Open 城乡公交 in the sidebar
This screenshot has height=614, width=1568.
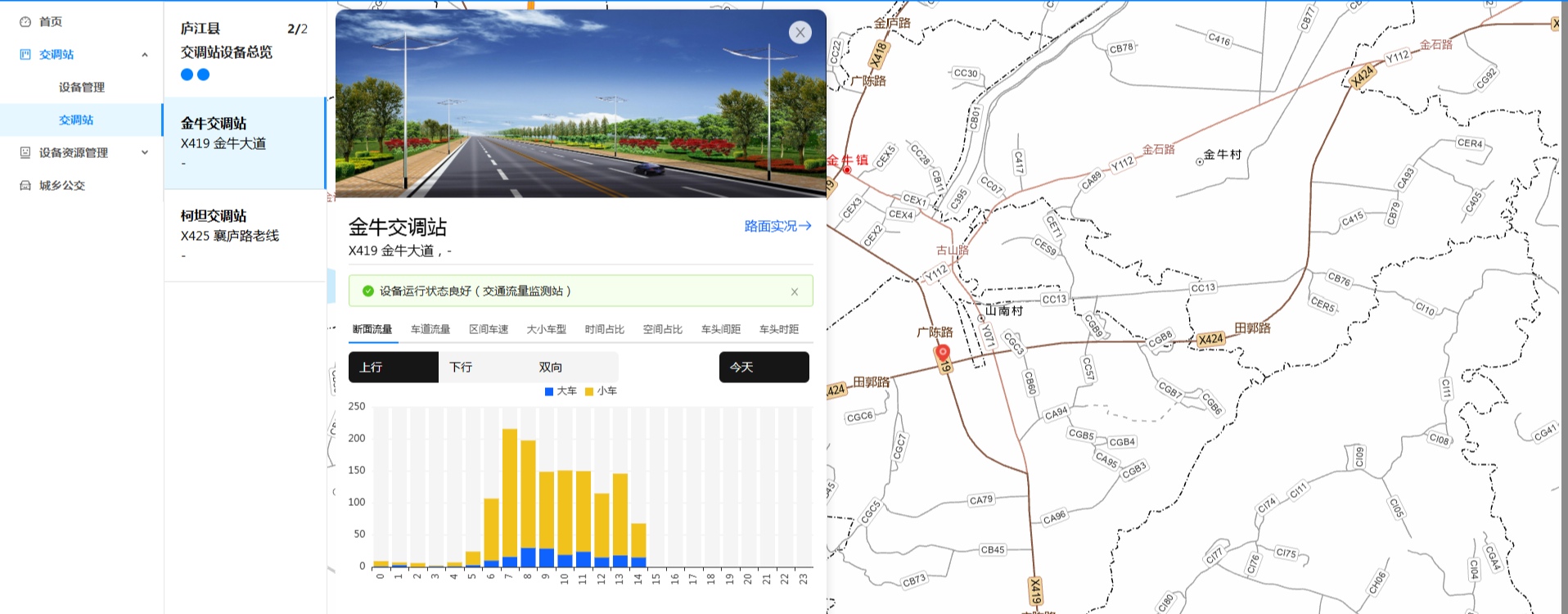62,186
